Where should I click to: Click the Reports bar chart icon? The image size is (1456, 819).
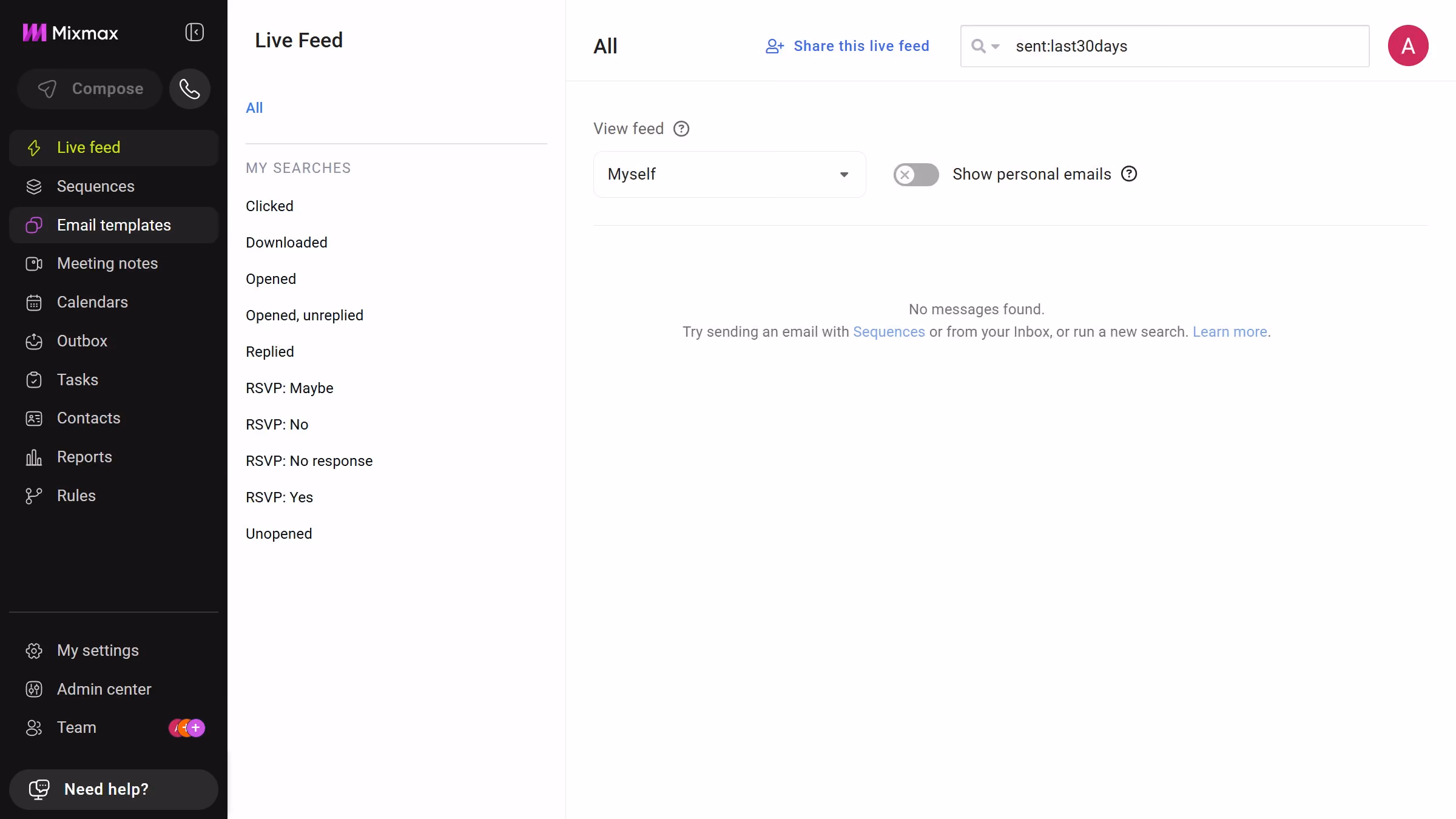[x=34, y=457]
